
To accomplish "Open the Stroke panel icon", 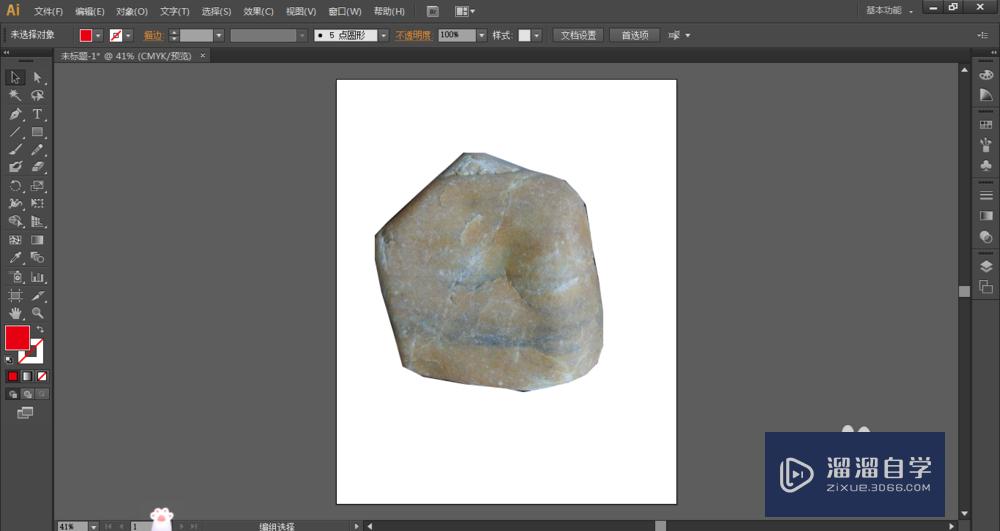I will pyautogui.click(x=986, y=195).
